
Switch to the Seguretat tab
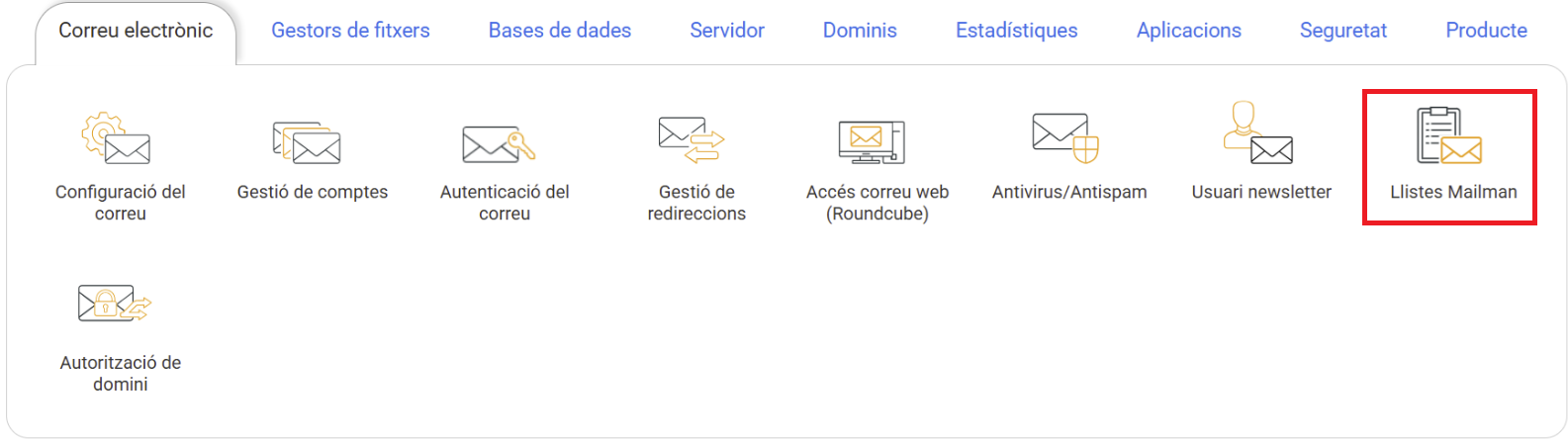[1343, 31]
